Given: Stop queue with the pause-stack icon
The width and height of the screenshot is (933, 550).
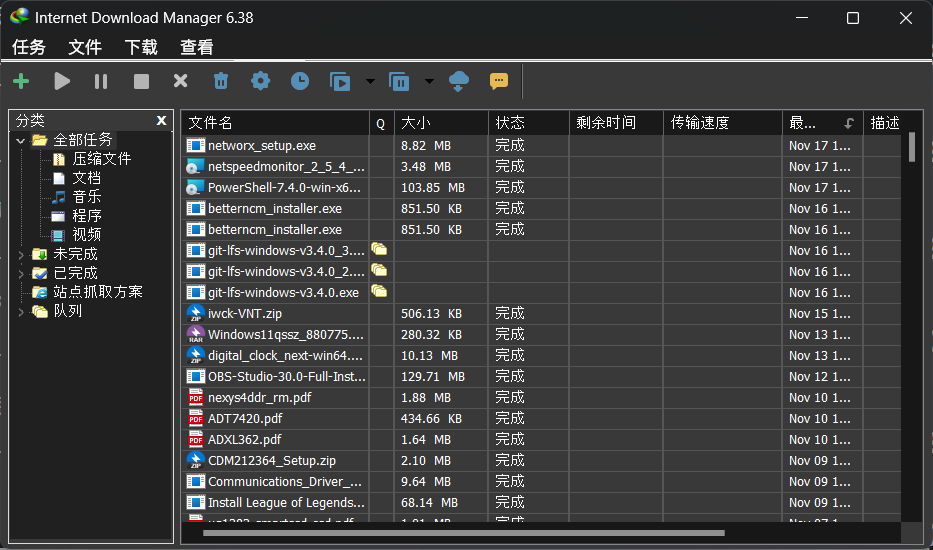Looking at the screenshot, I should pos(399,81).
